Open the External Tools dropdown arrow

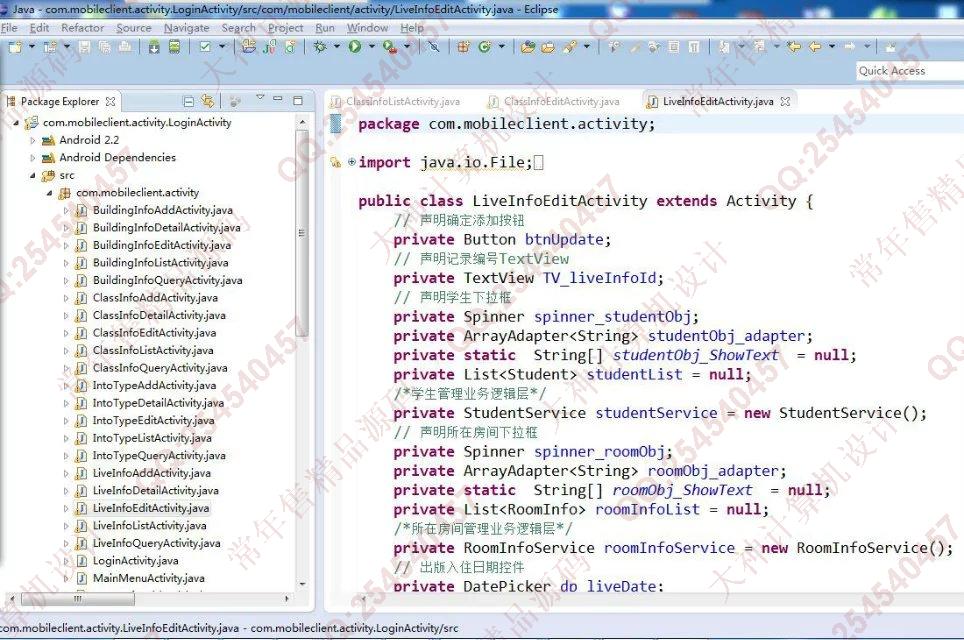(x=407, y=47)
